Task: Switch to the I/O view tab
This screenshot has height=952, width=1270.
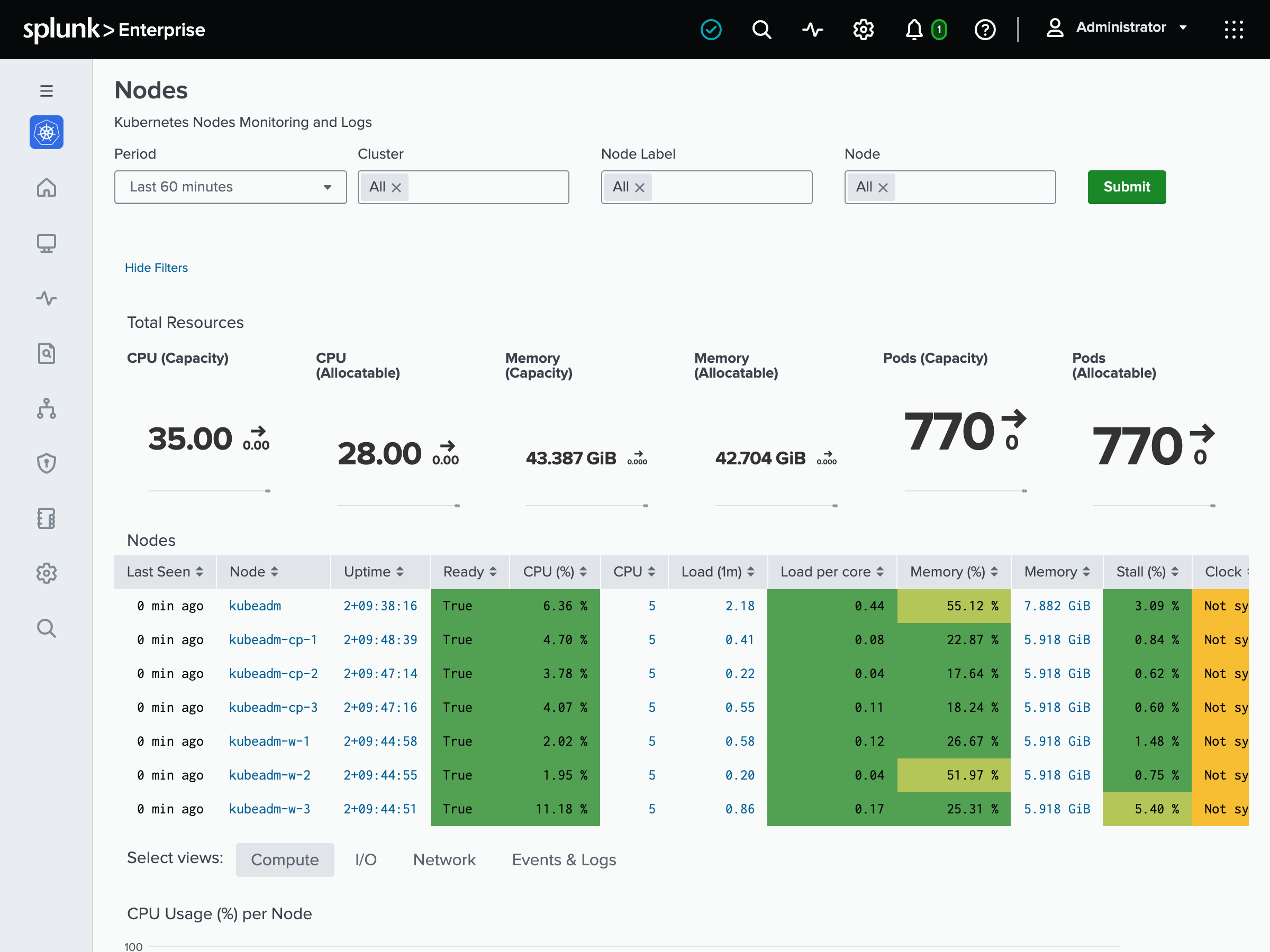Action: [366, 859]
